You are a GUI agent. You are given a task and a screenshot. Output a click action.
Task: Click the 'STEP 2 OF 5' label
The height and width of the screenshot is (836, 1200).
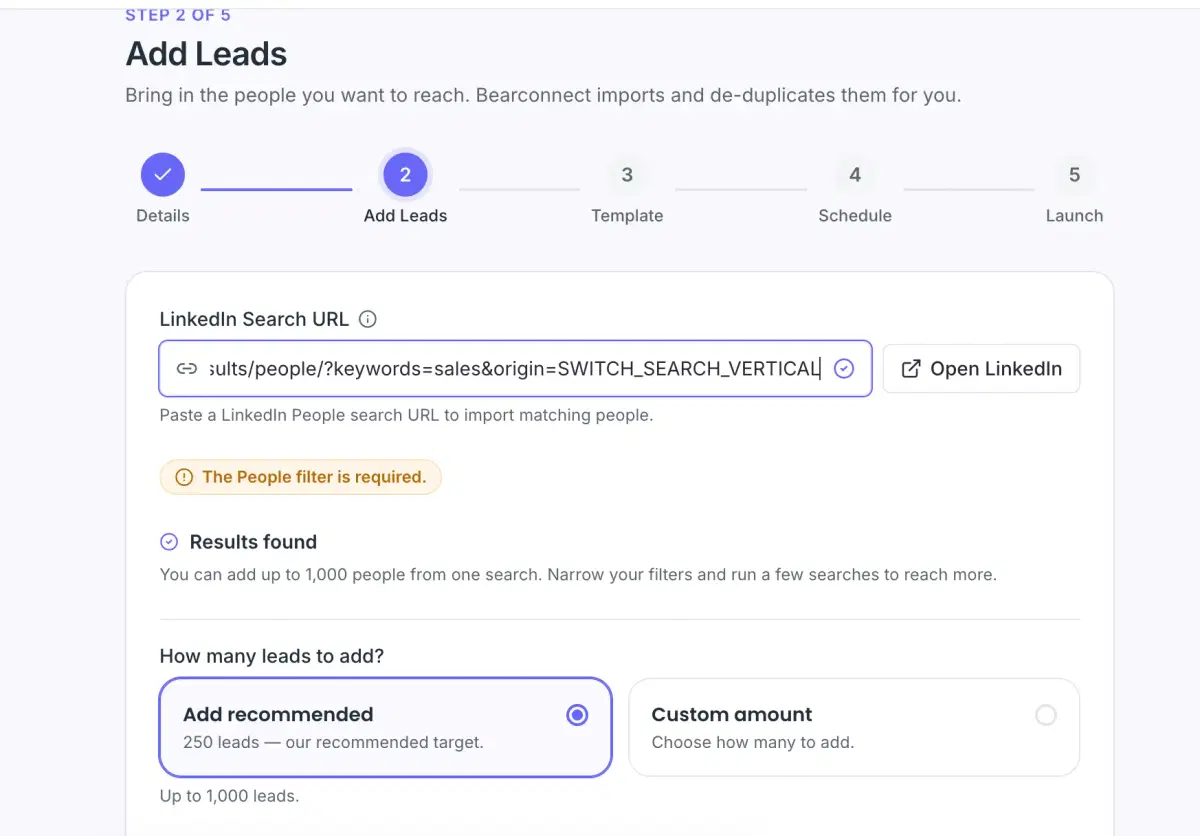pos(178,15)
